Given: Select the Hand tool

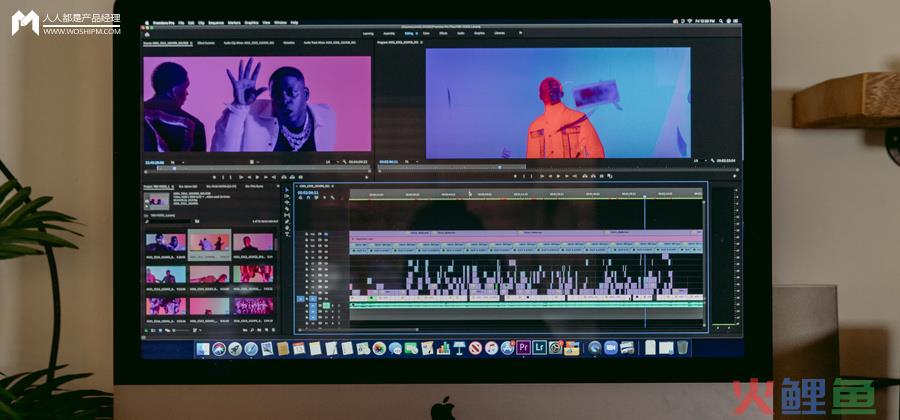Looking at the screenshot, I should tap(287, 228).
